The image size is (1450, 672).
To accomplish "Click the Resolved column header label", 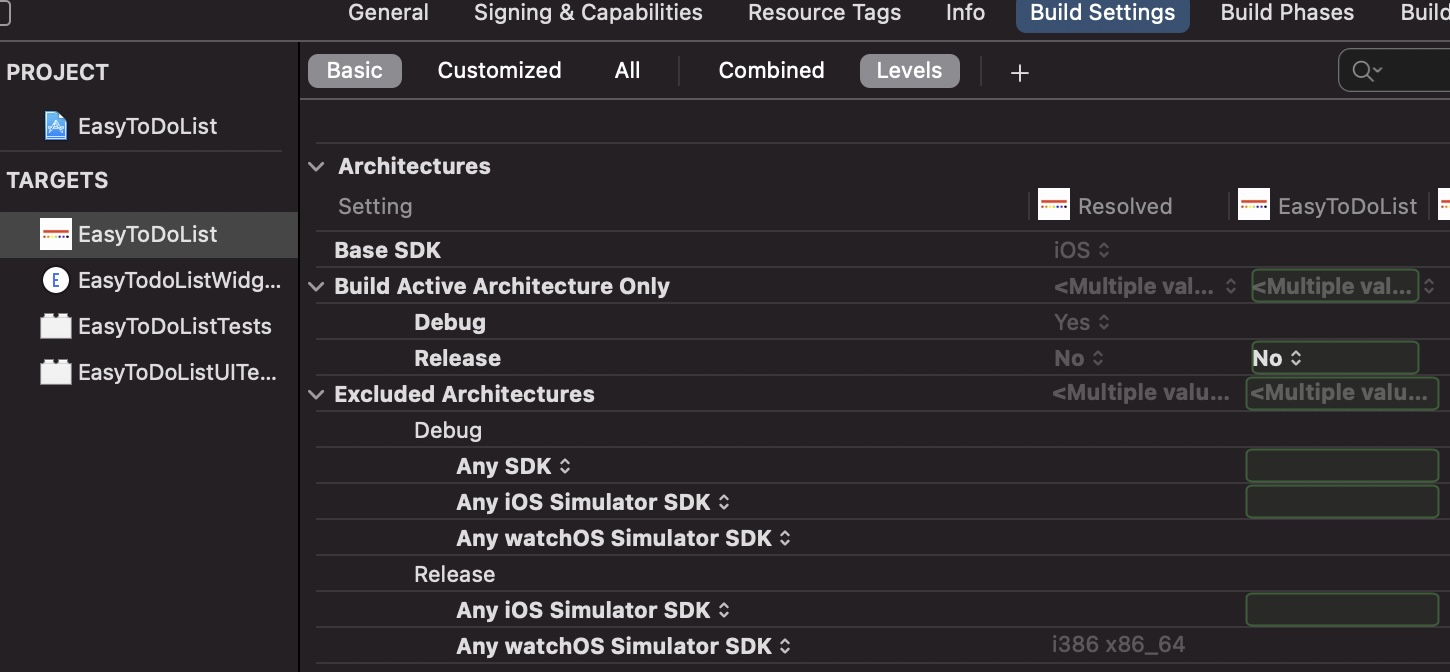I will [1125, 206].
